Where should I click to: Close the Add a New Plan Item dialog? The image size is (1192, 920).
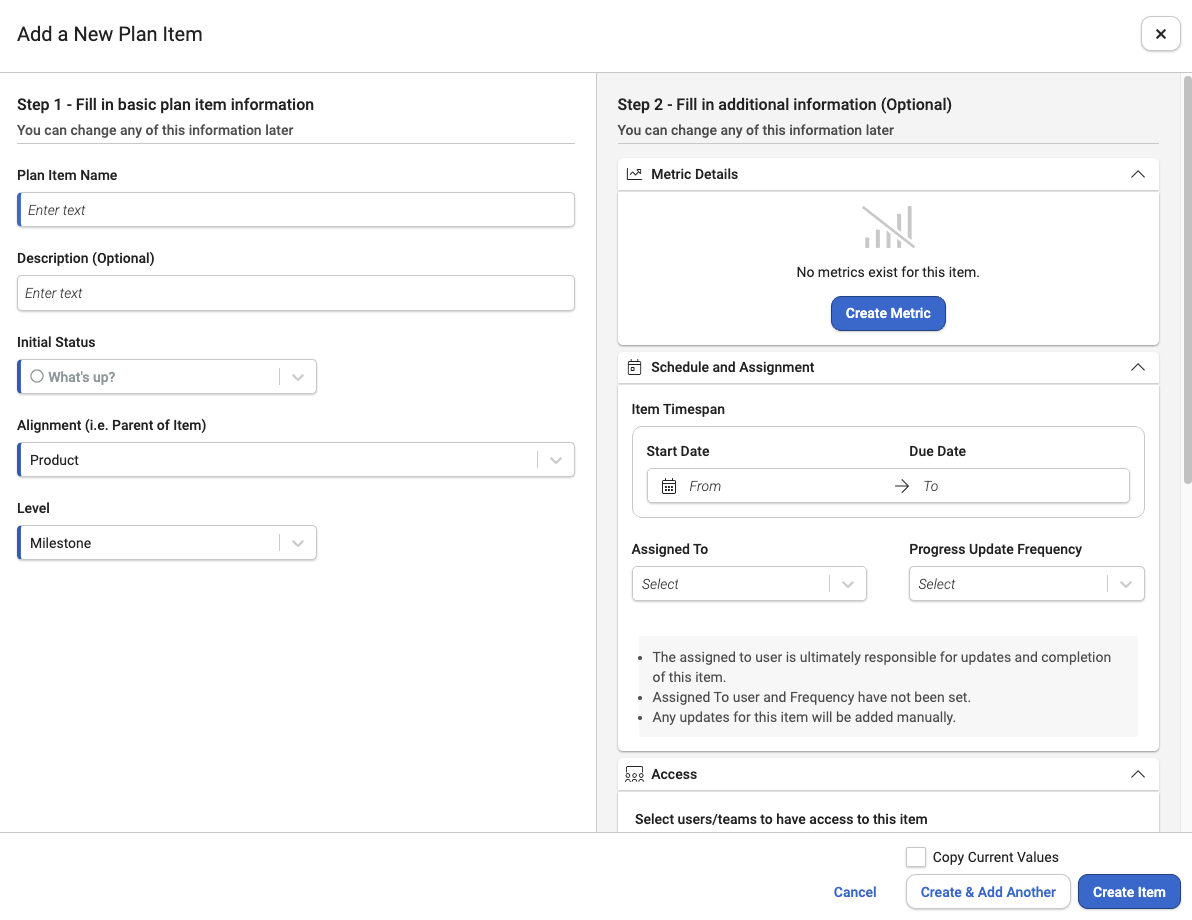click(x=1160, y=34)
